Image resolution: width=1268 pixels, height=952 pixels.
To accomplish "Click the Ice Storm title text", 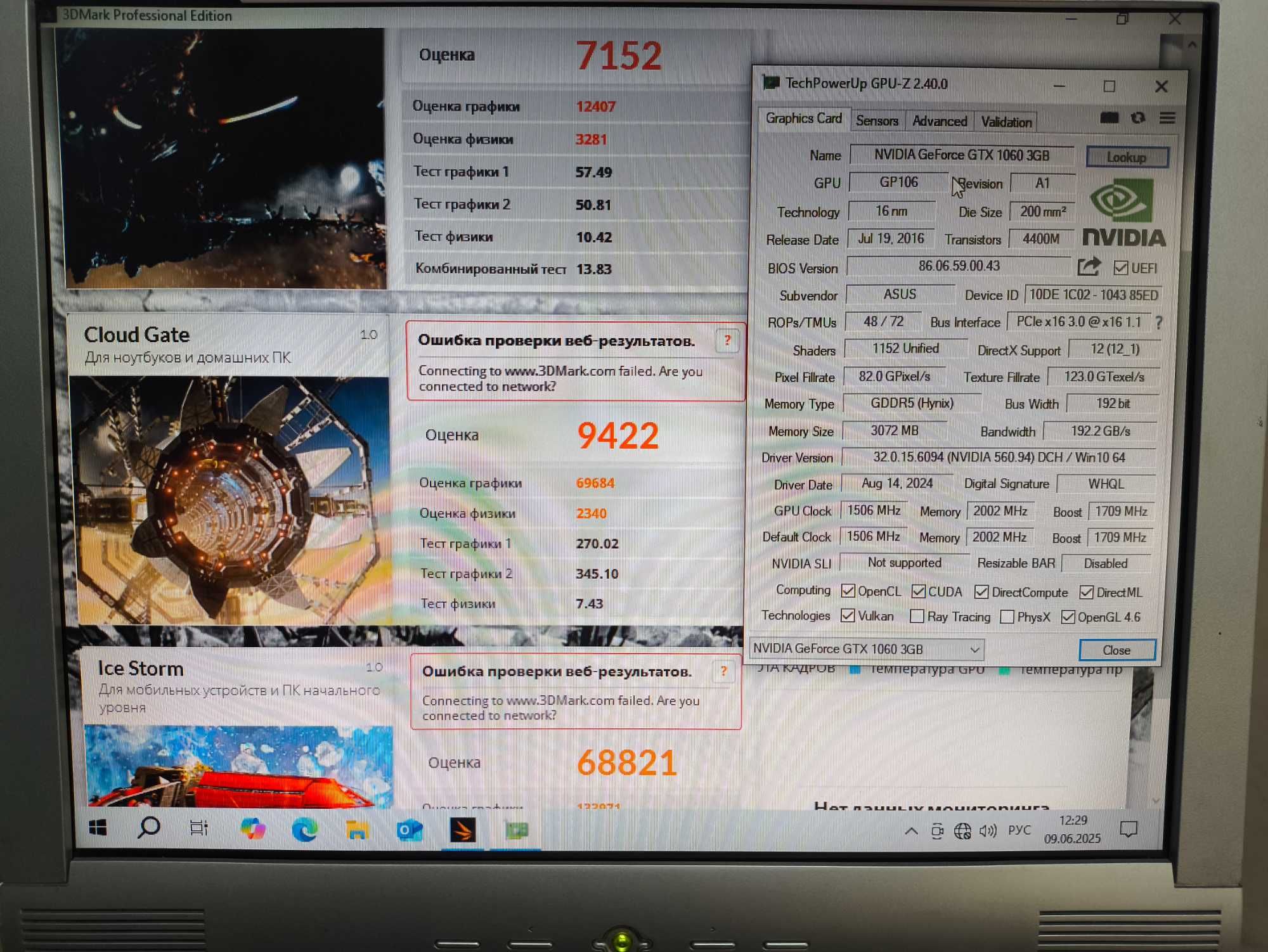I will click(x=141, y=669).
